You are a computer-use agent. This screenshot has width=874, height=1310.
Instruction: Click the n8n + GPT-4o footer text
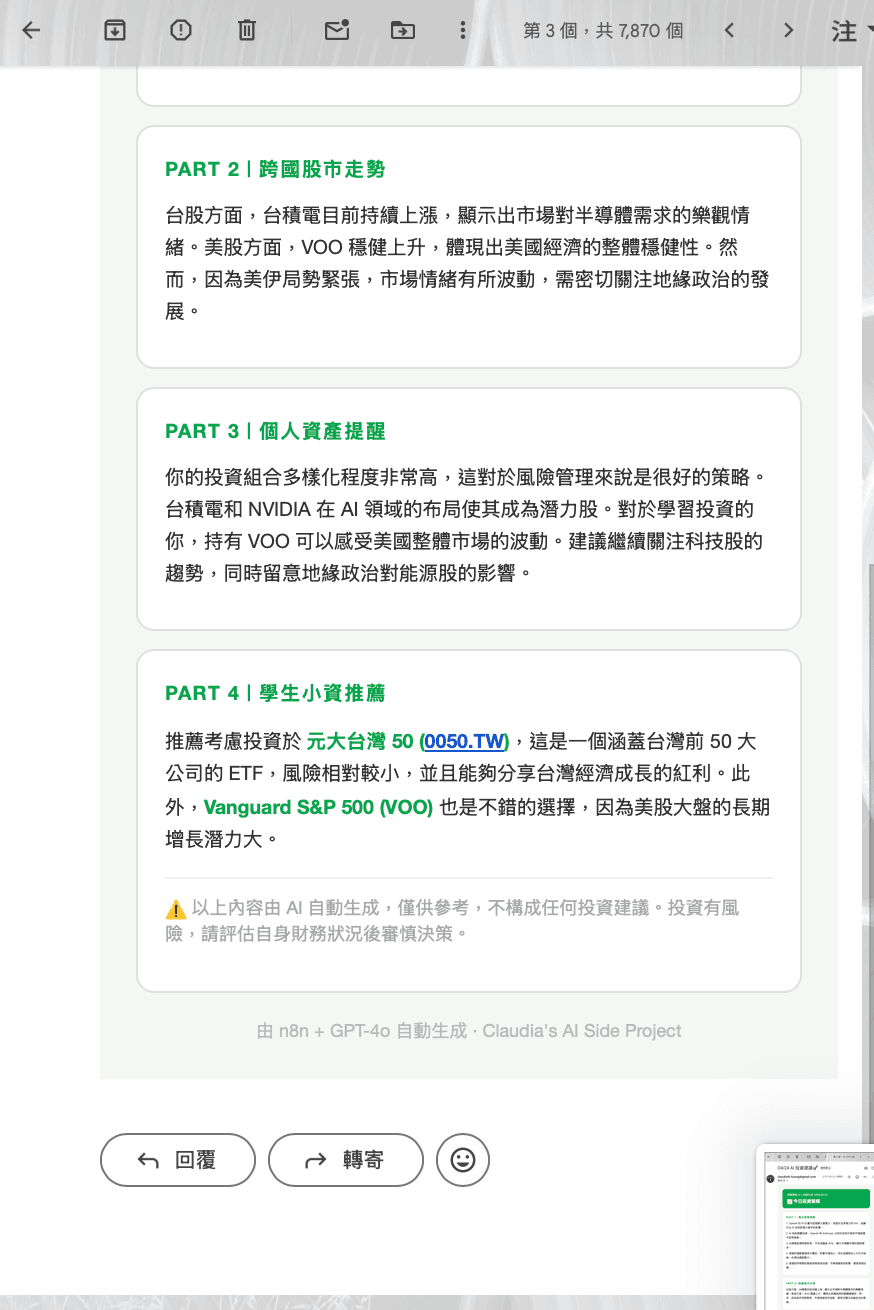tap(469, 1031)
